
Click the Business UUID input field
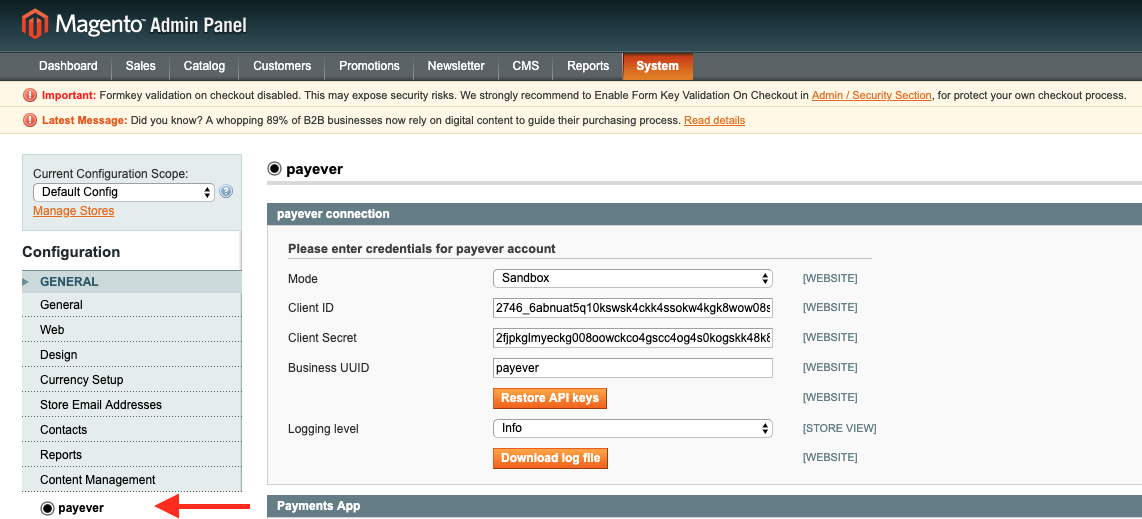point(632,368)
